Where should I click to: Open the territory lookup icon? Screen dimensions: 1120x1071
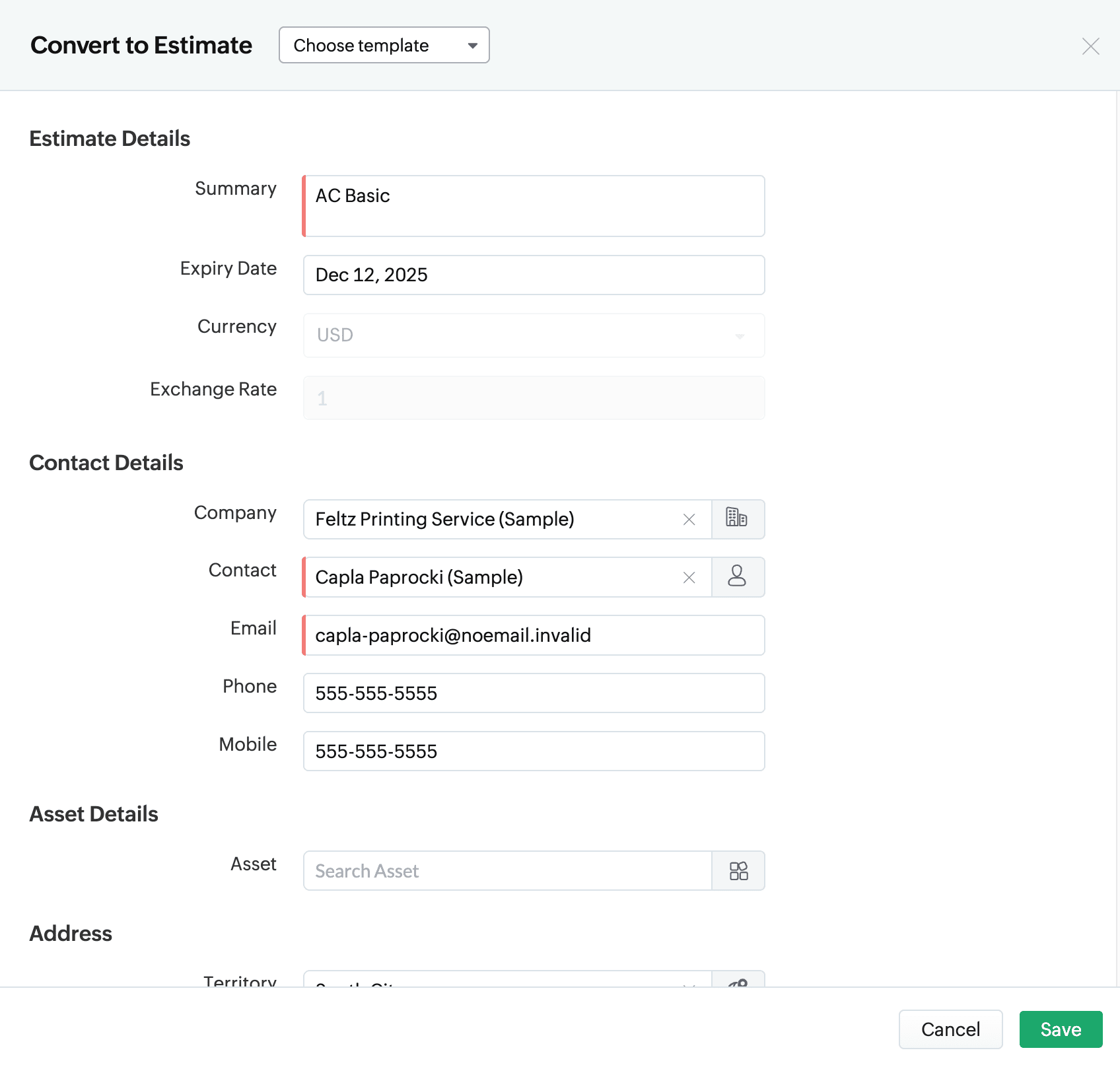click(x=738, y=983)
